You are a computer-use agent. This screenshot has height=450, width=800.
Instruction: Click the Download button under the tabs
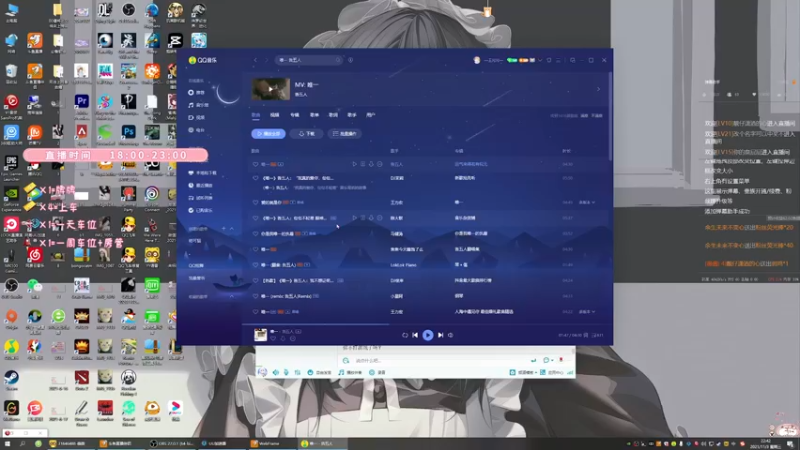(306, 134)
